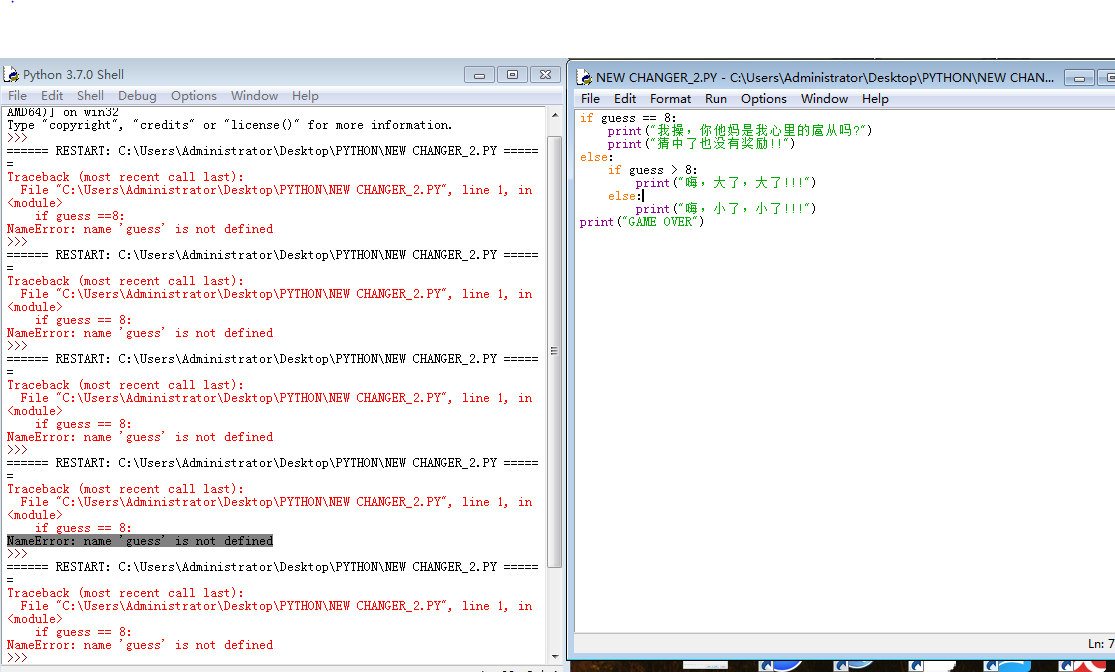Click the 'Type "copyright", "credits"' line in shell

(230, 125)
